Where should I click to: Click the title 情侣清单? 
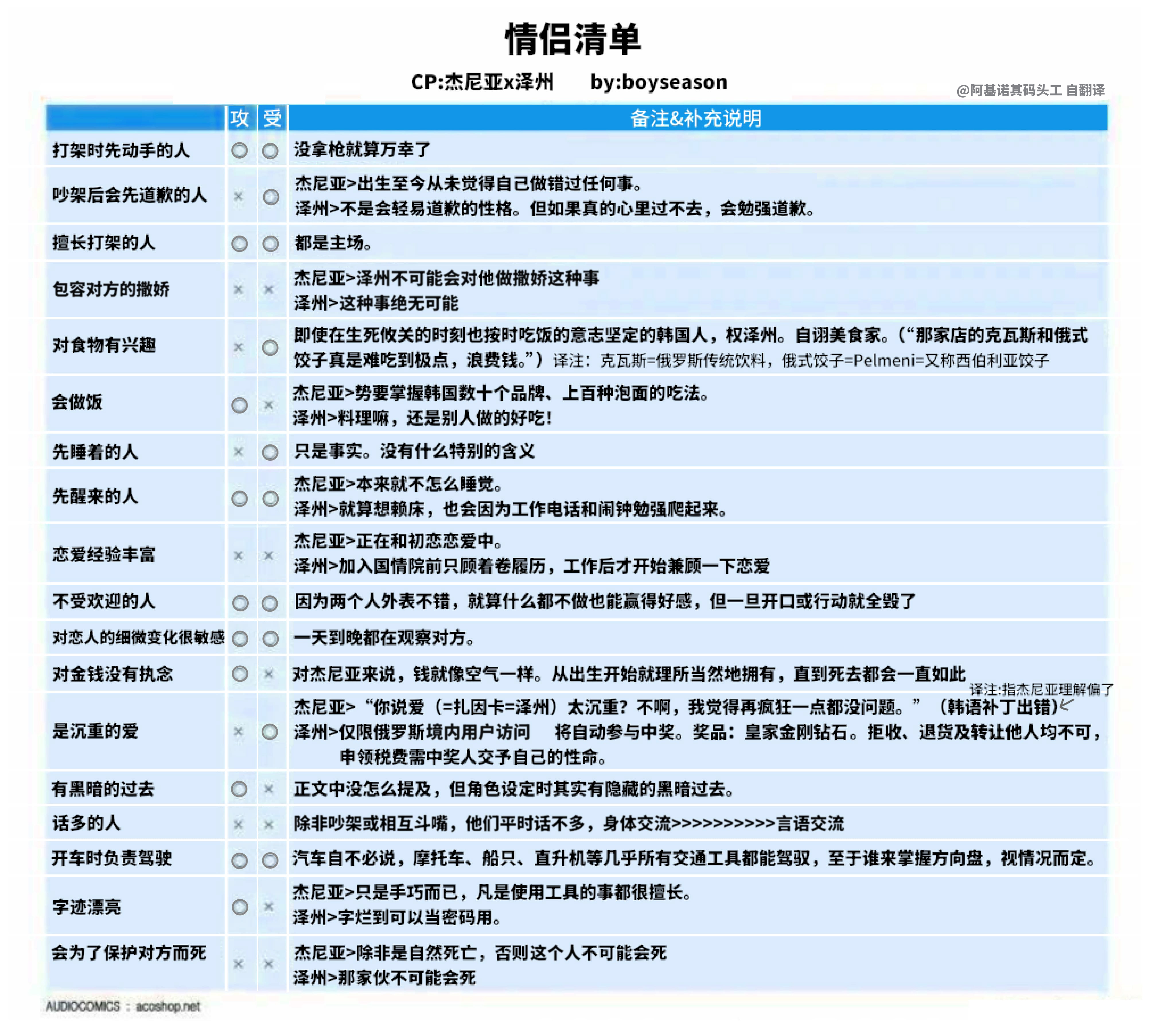(573, 39)
